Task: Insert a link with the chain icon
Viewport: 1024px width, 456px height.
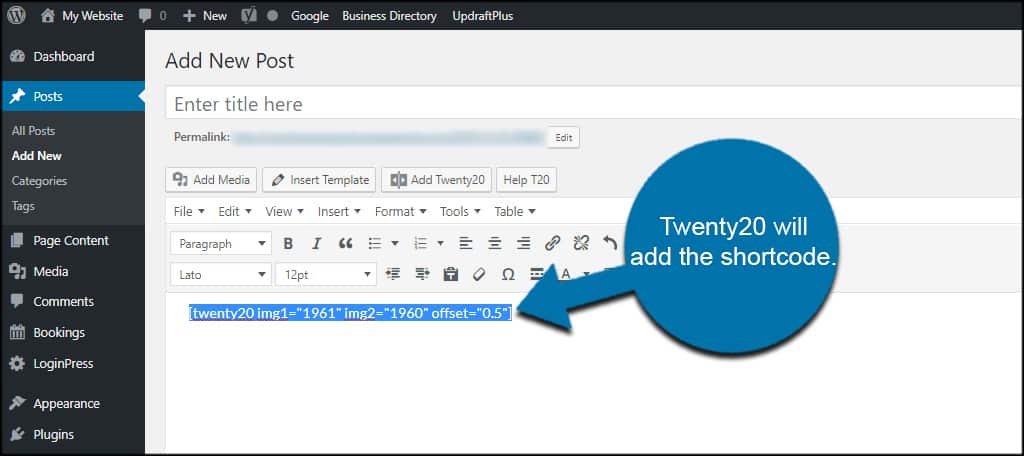Action: point(552,243)
